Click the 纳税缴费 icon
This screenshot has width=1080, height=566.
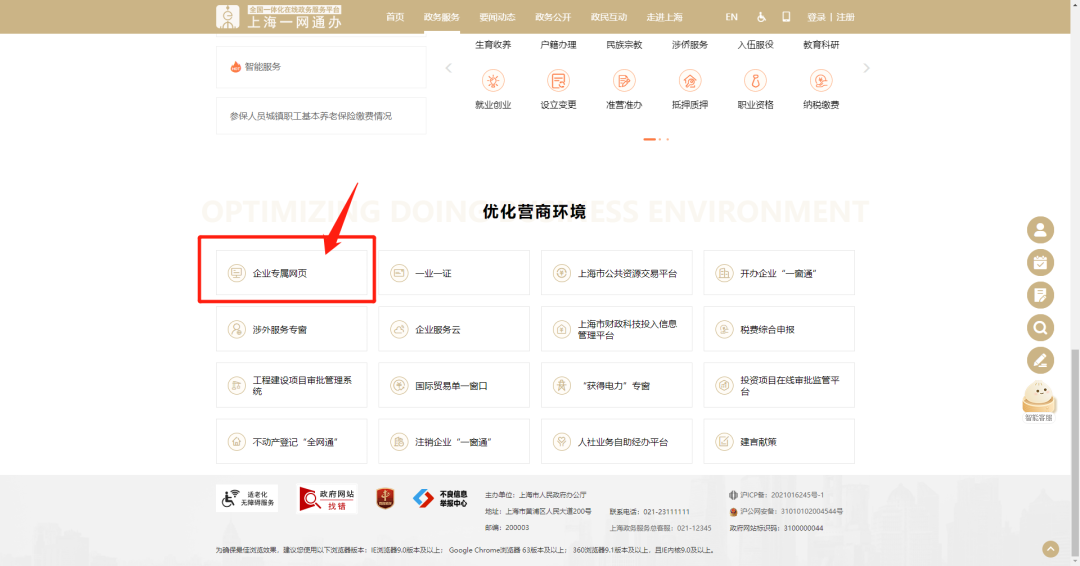[821, 81]
